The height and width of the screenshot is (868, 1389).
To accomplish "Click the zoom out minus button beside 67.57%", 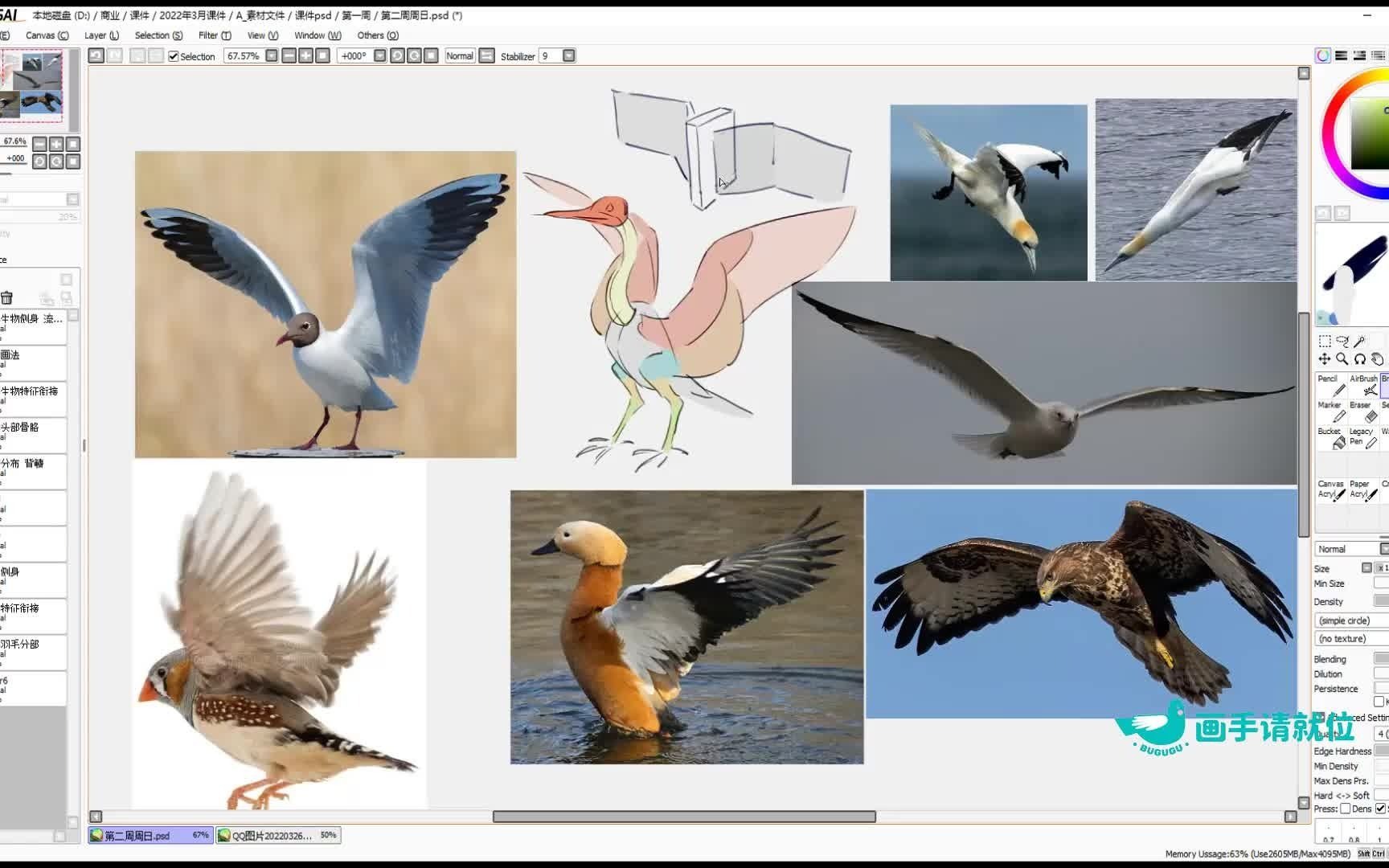I will coord(289,55).
